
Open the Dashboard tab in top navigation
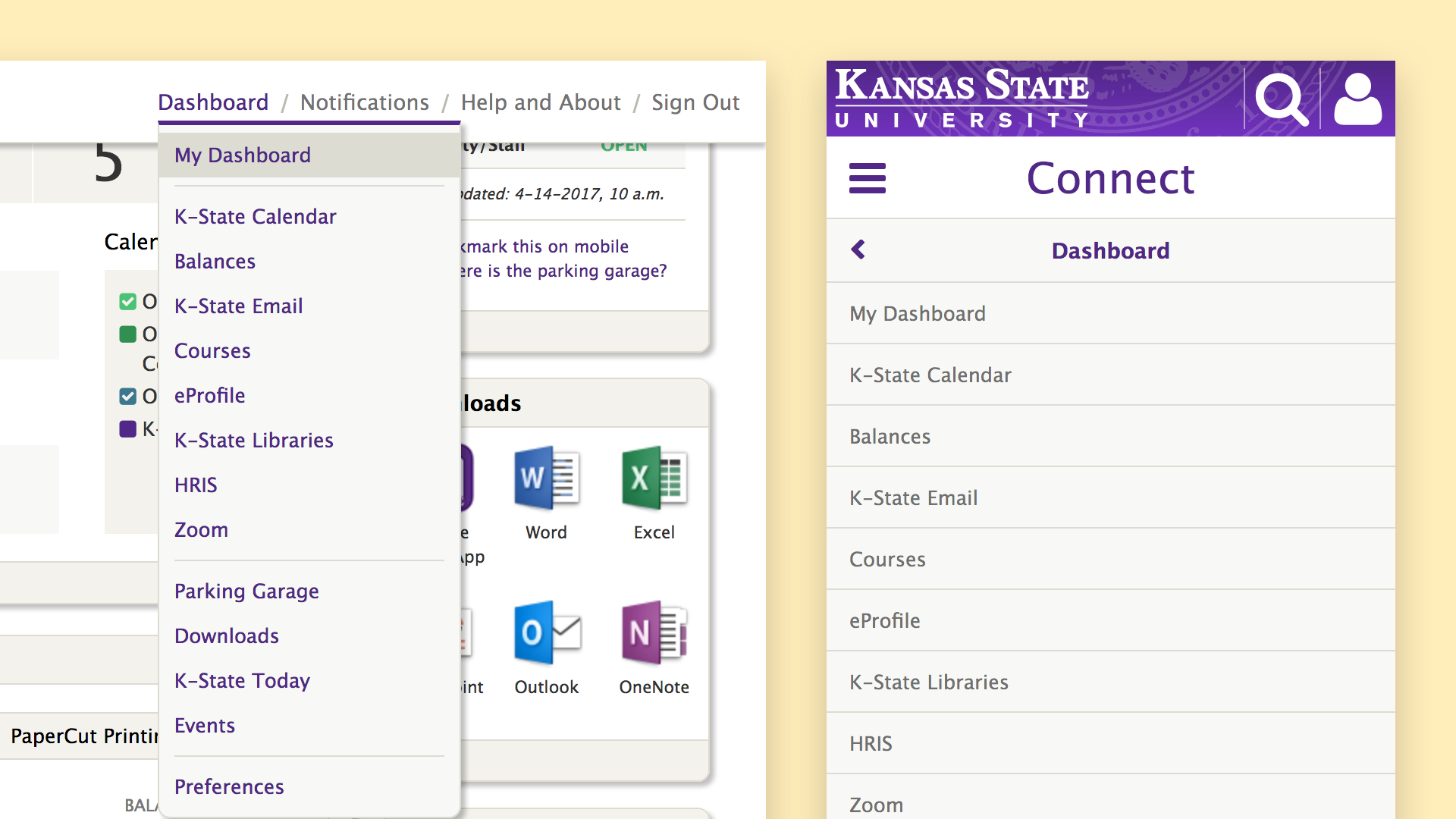(213, 102)
